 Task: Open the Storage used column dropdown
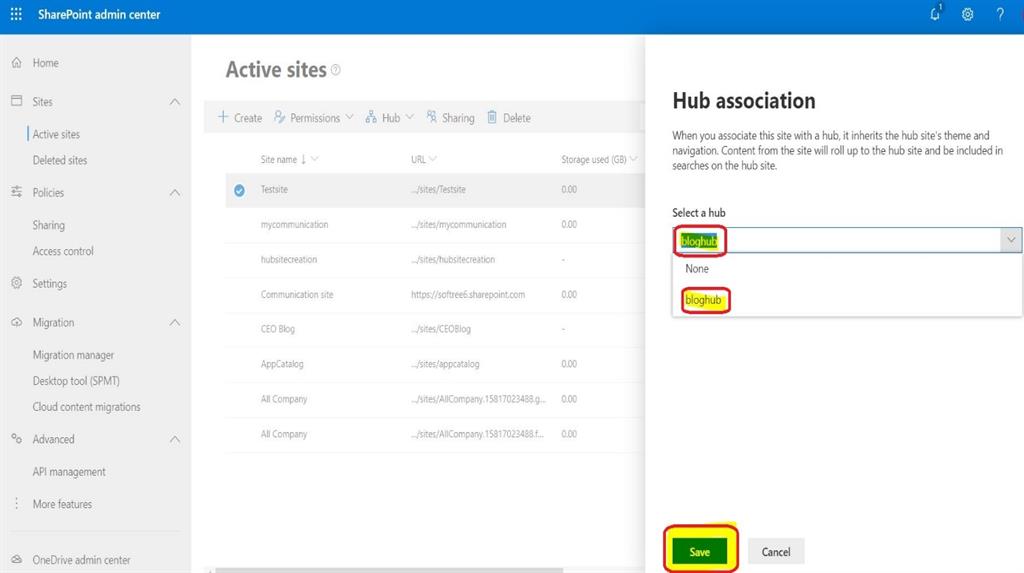(633, 159)
